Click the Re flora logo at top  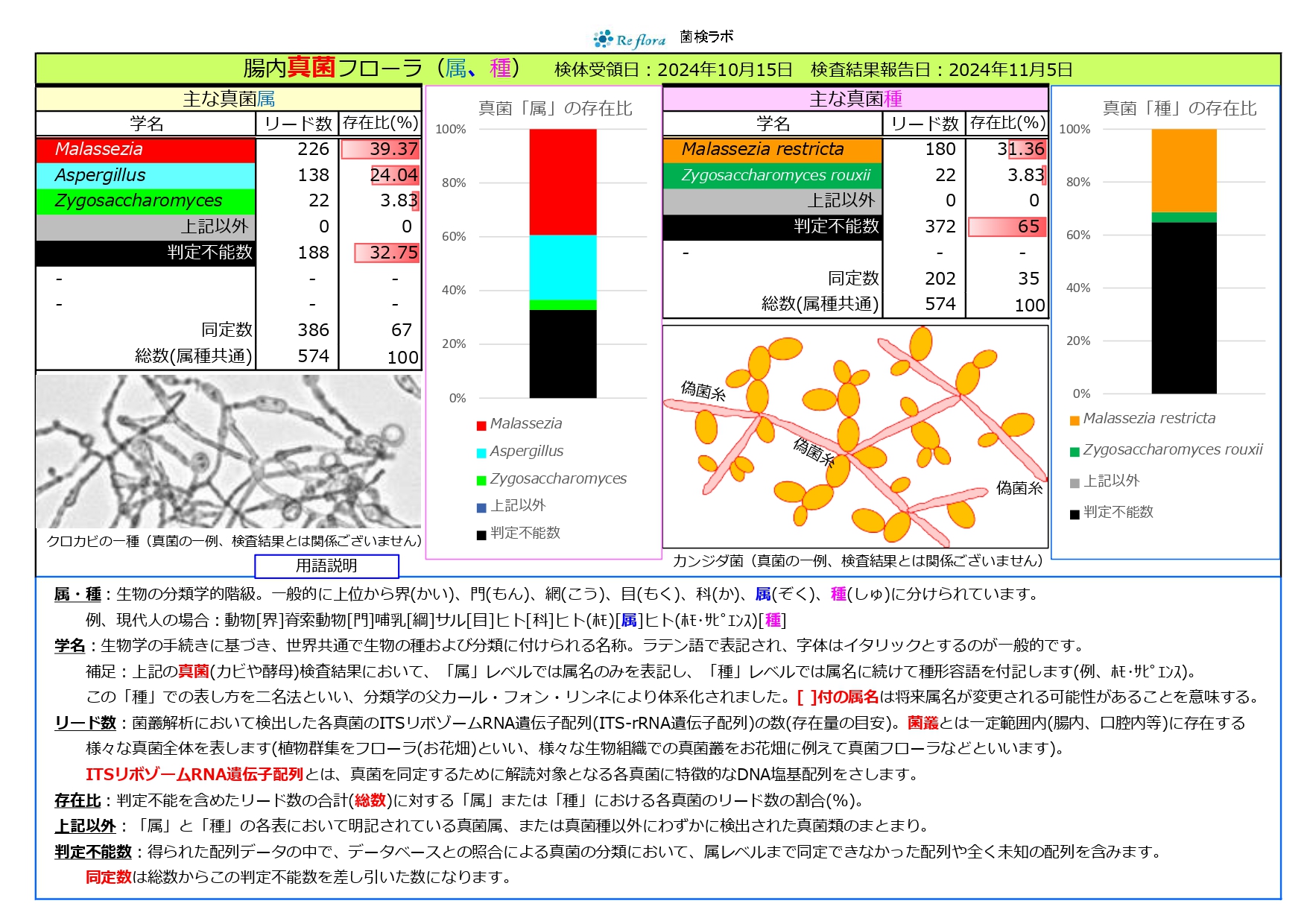pos(630,39)
